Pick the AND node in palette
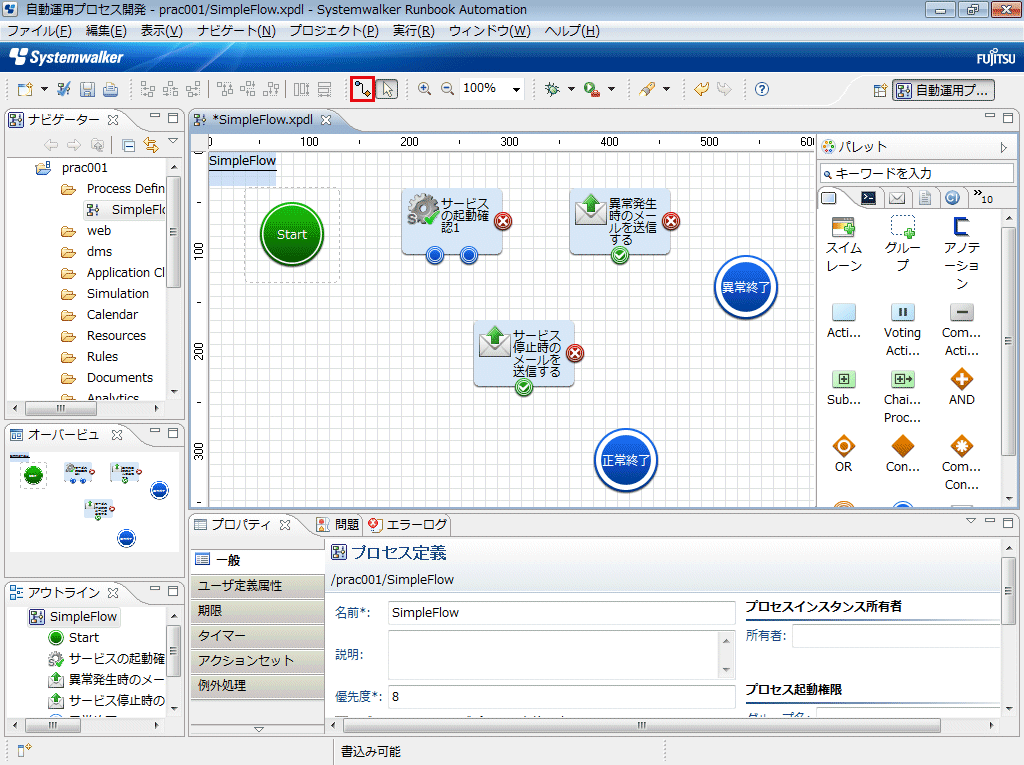The image size is (1024, 765). pos(961,387)
